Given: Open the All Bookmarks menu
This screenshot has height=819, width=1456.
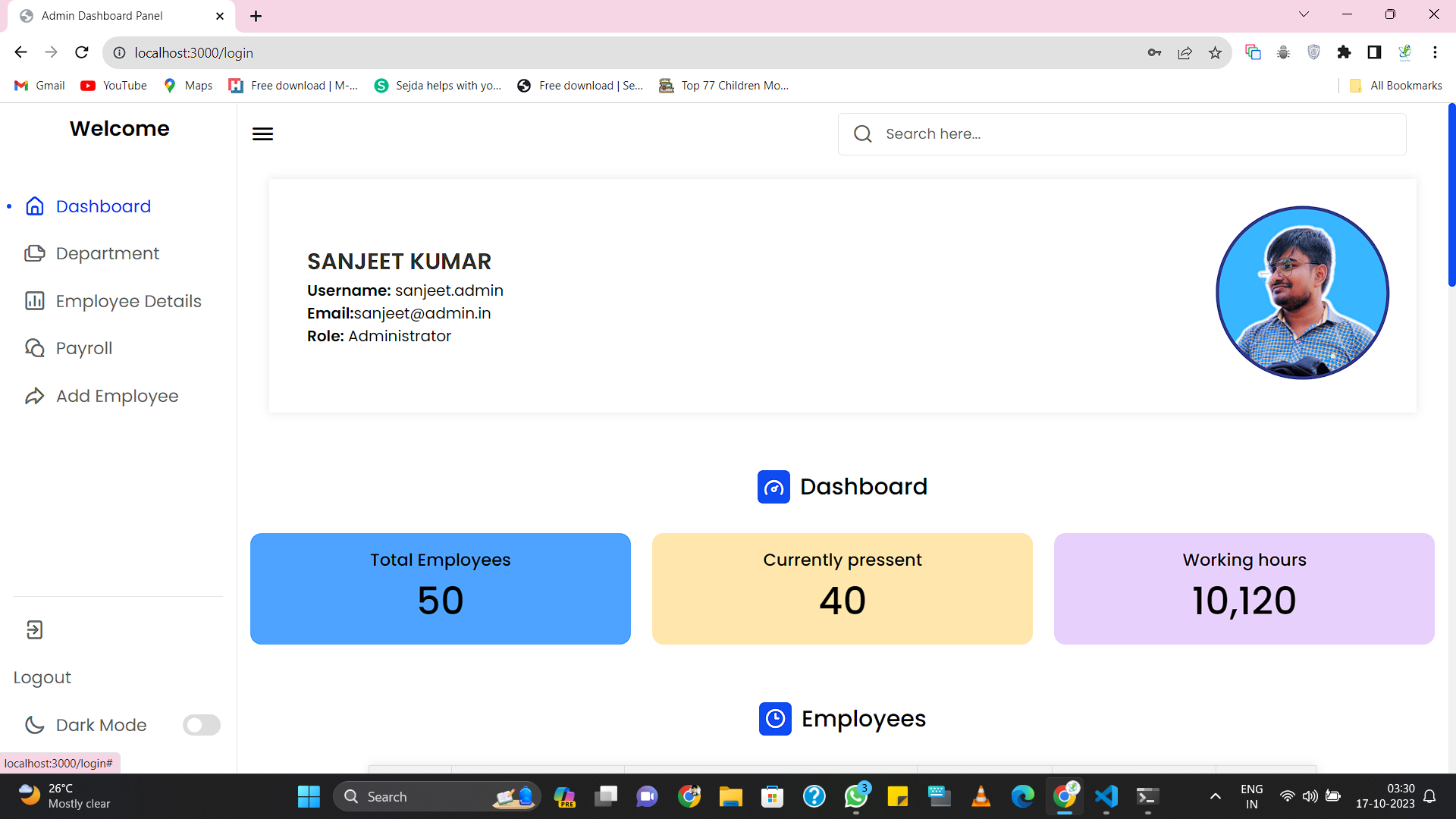Looking at the screenshot, I should [x=1394, y=85].
